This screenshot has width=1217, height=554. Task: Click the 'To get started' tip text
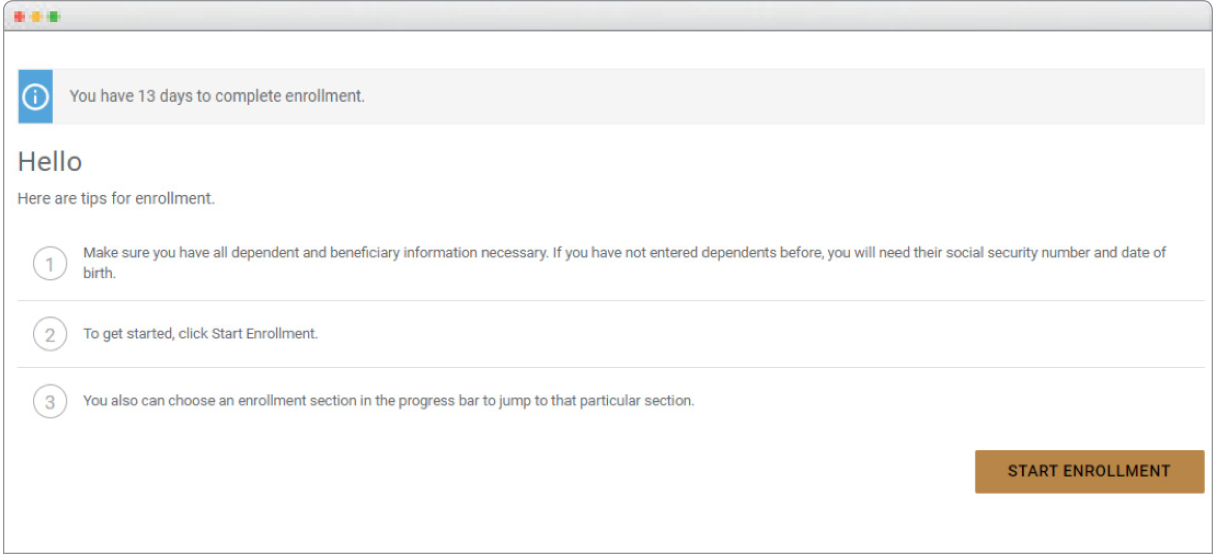tap(200, 334)
